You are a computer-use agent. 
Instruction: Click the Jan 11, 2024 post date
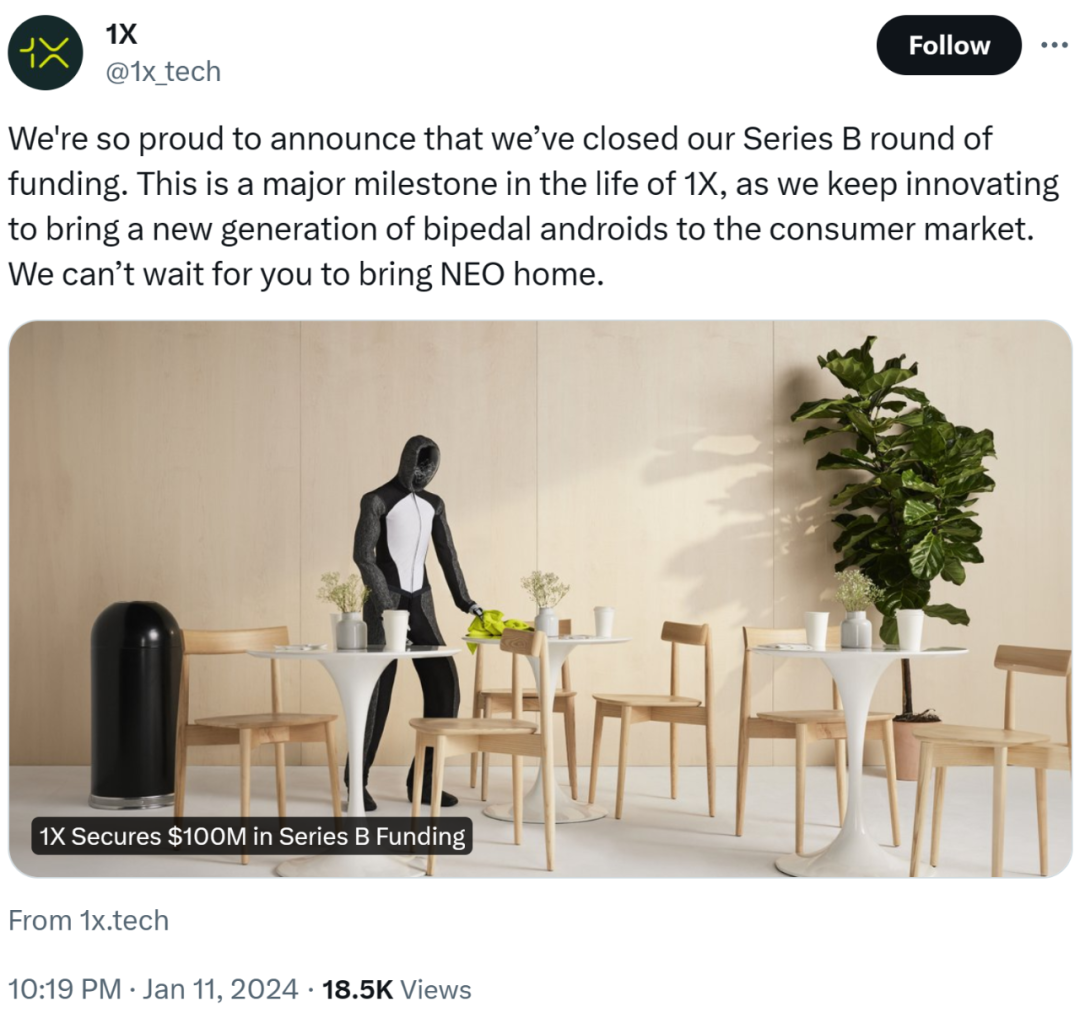tap(219, 990)
